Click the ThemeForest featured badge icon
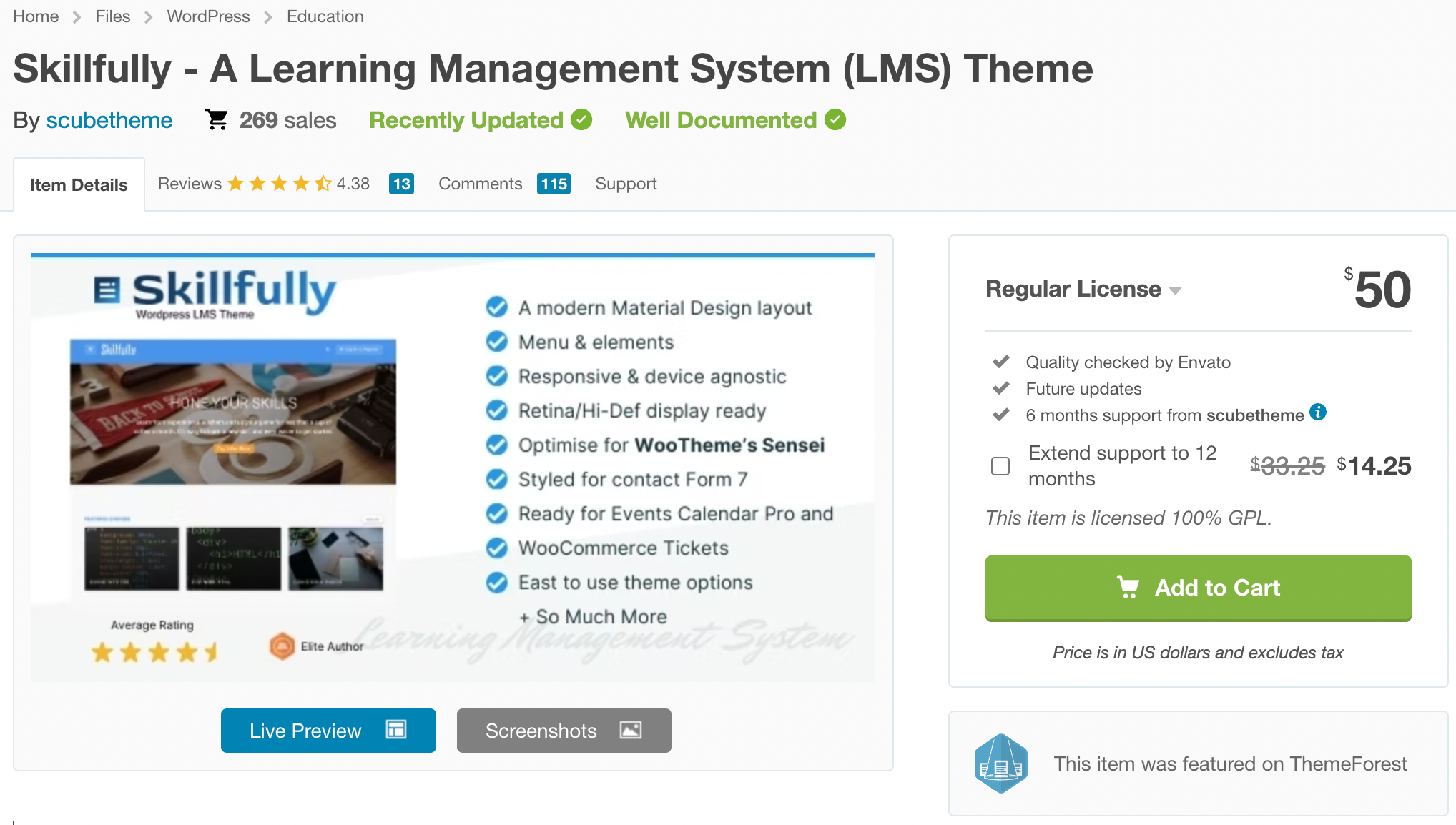This screenshot has height=825, width=1456. (1000, 764)
